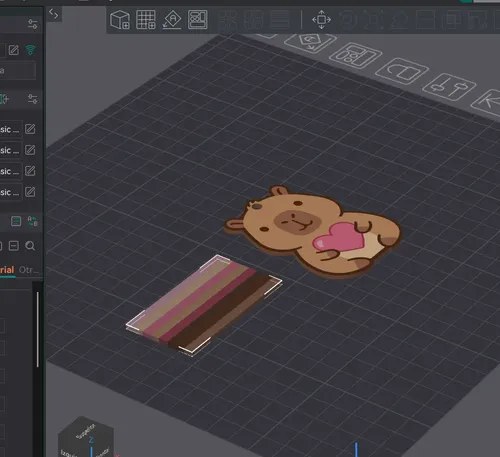Screen dimensions: 500x457
Task: Select the capybara model on the plate
Action: coord(313,231)
